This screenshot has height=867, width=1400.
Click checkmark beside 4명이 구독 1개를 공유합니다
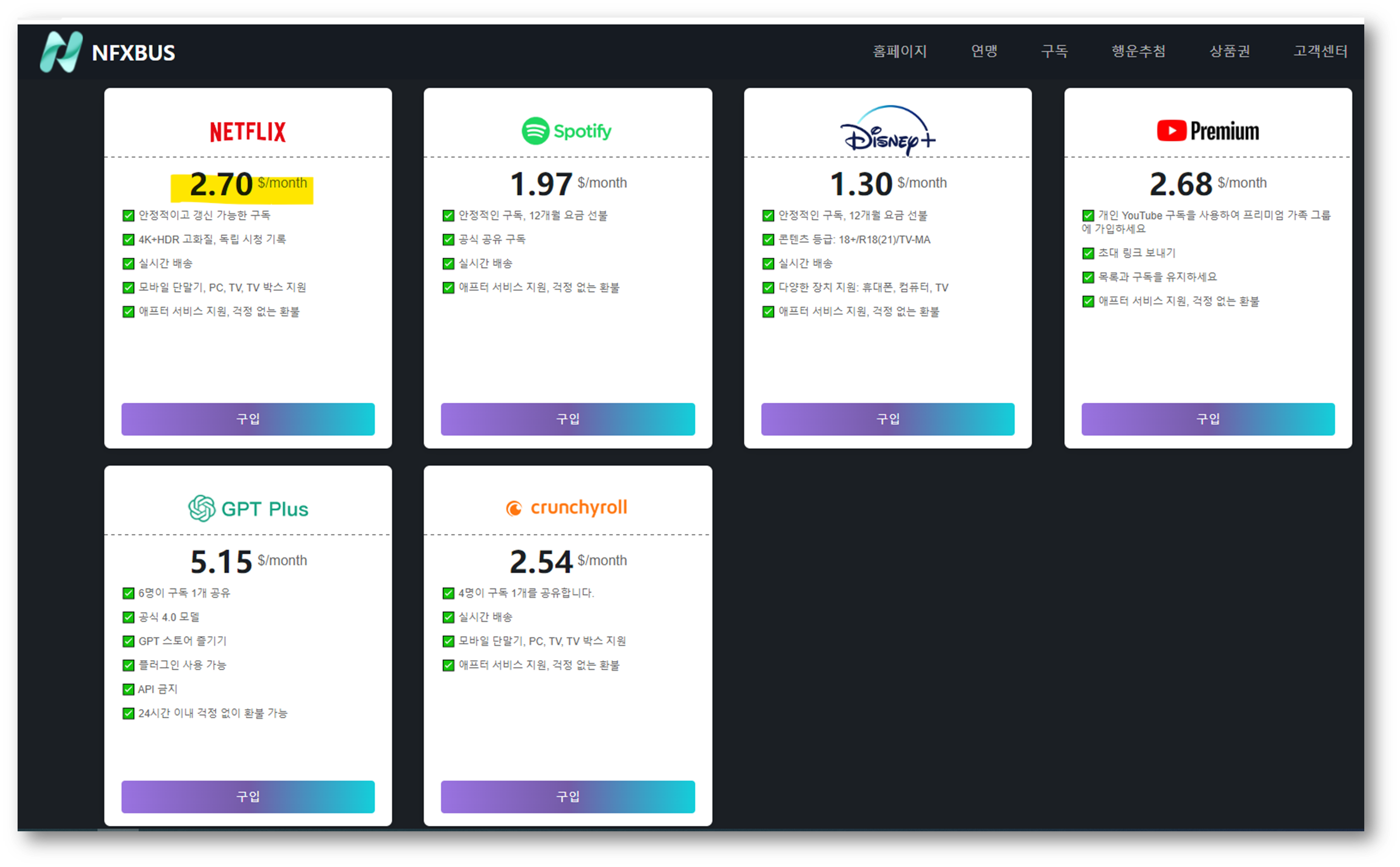point(448,593)
